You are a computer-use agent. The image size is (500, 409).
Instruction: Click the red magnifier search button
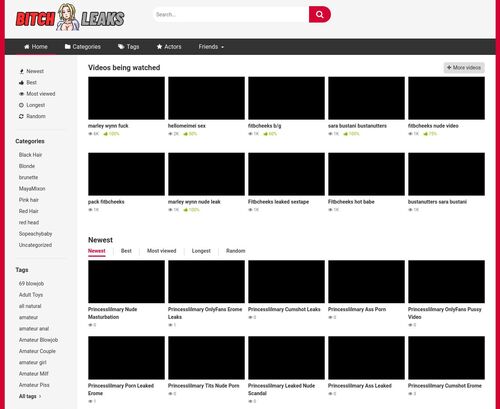pyautogui.click(x=319, y=14)
